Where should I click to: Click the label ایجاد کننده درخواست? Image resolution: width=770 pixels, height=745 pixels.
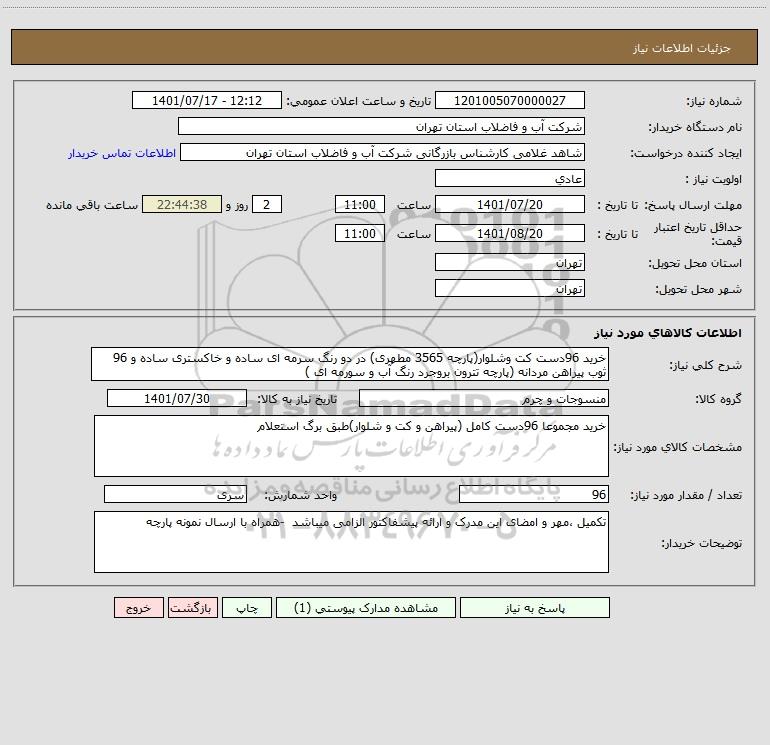(686, 154)
